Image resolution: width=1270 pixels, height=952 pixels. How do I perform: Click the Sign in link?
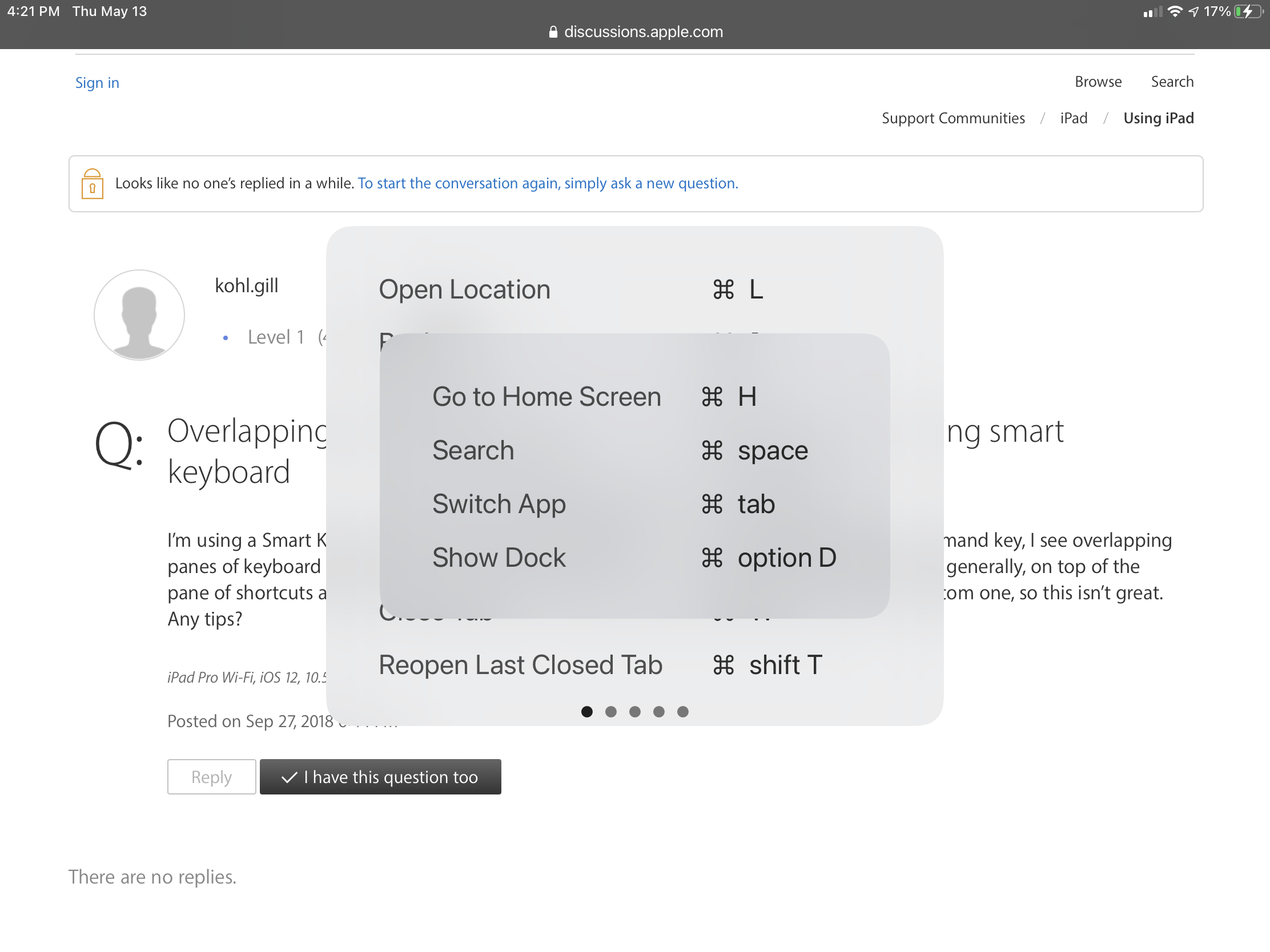97,83
